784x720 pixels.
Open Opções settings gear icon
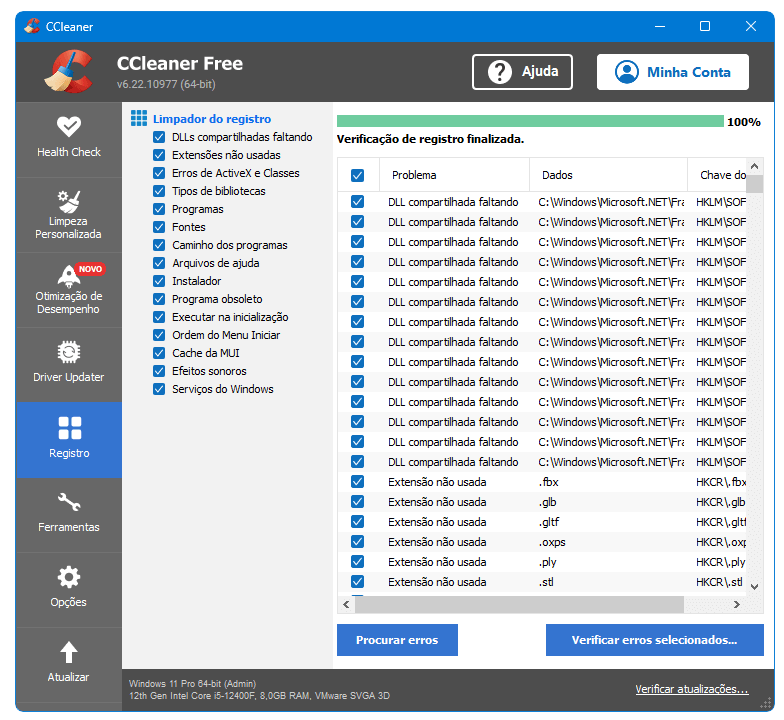pyautogui.click(x=68, y=577)
